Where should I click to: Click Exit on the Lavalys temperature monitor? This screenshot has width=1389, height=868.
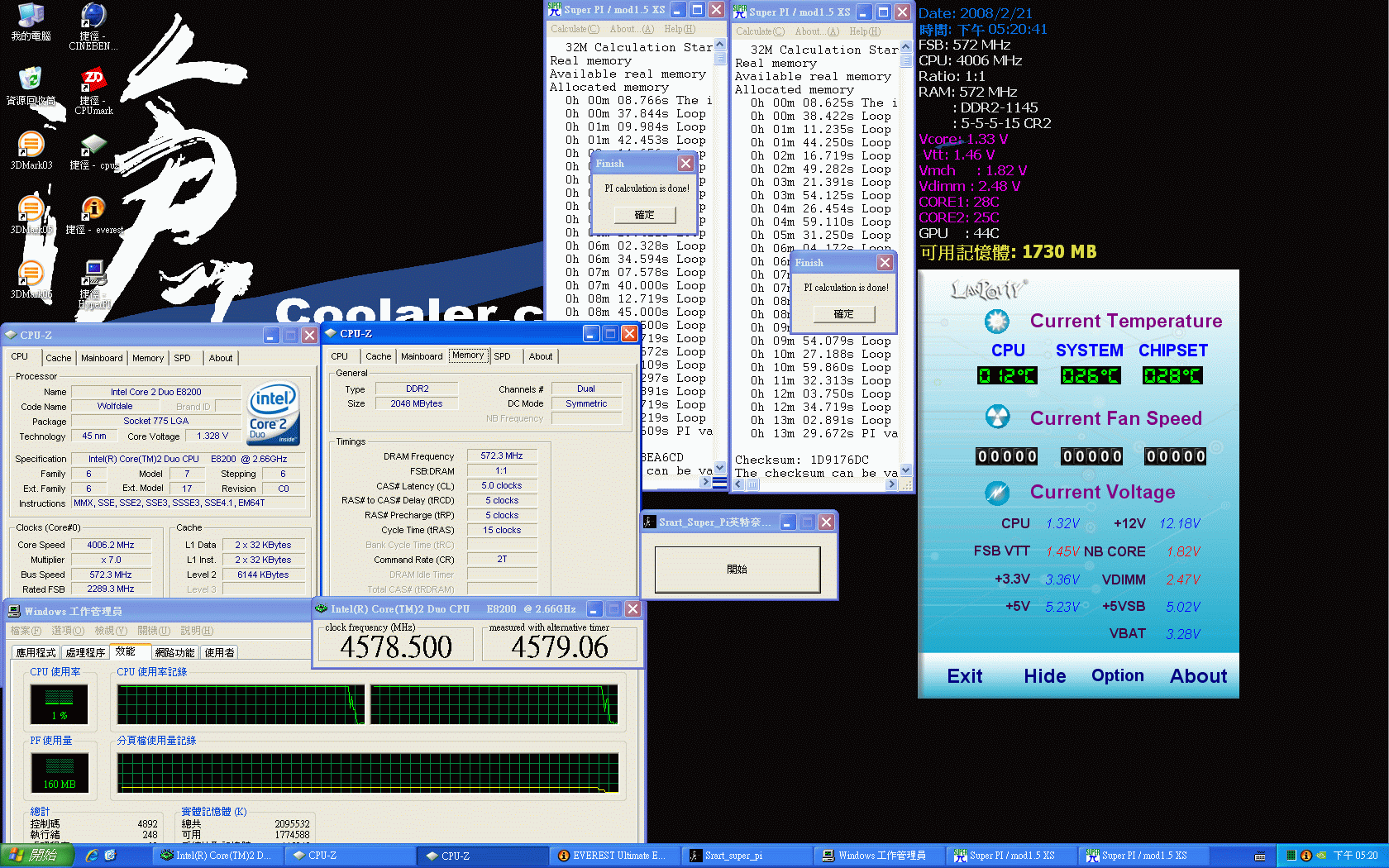[964, 675]
